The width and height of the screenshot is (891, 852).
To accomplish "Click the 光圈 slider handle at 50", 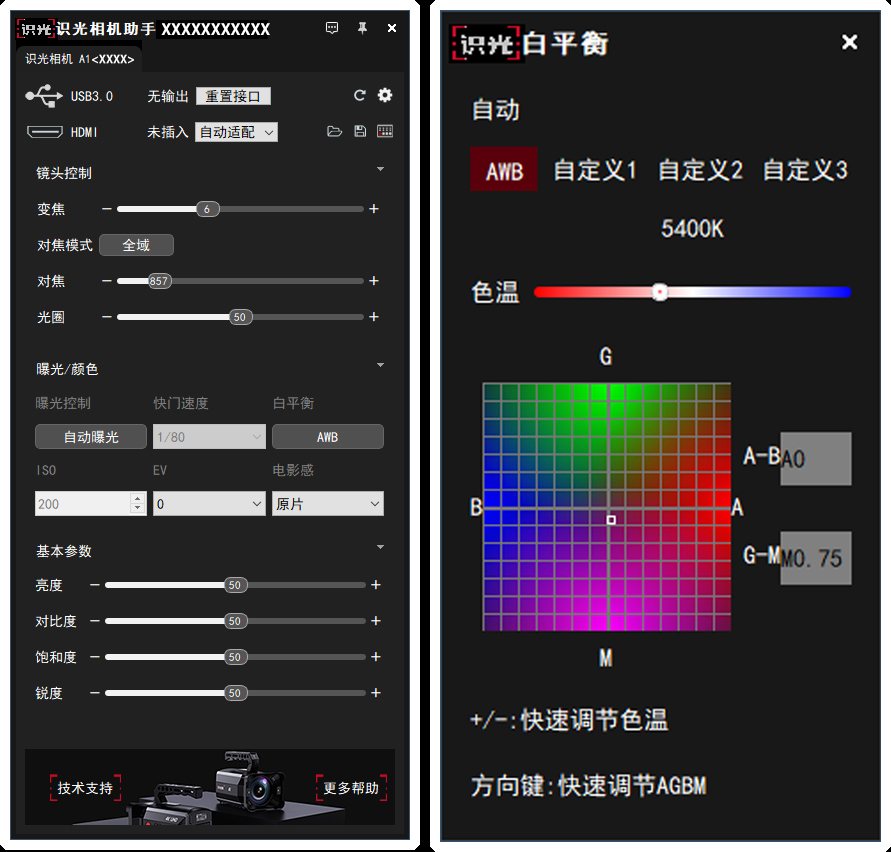I will coord(240,317).
